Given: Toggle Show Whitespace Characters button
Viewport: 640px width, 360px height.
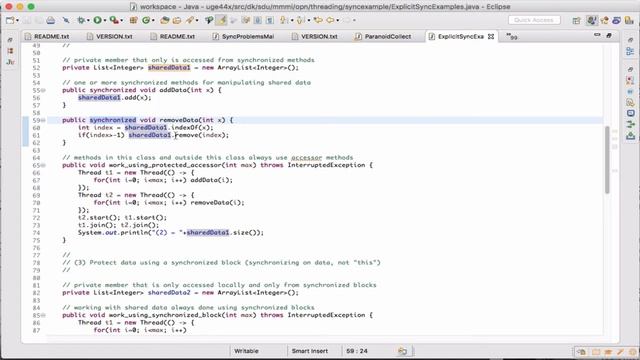Looking at the screenshot, I should point(270,20).
